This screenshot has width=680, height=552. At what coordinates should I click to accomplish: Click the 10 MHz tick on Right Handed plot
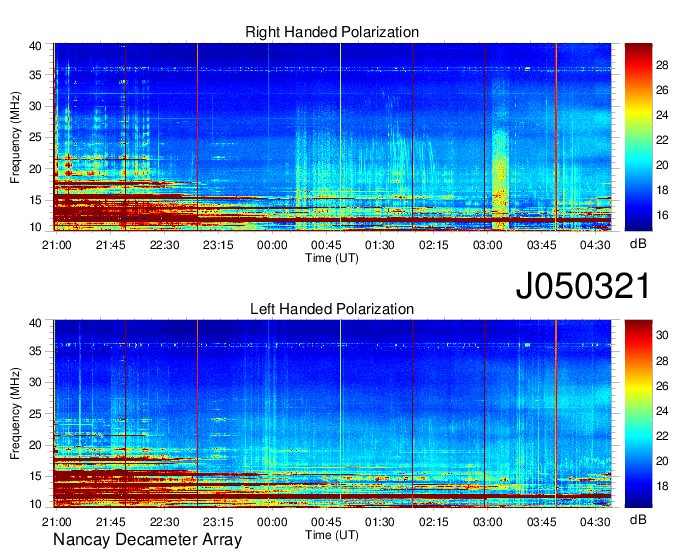coord(35,227)
